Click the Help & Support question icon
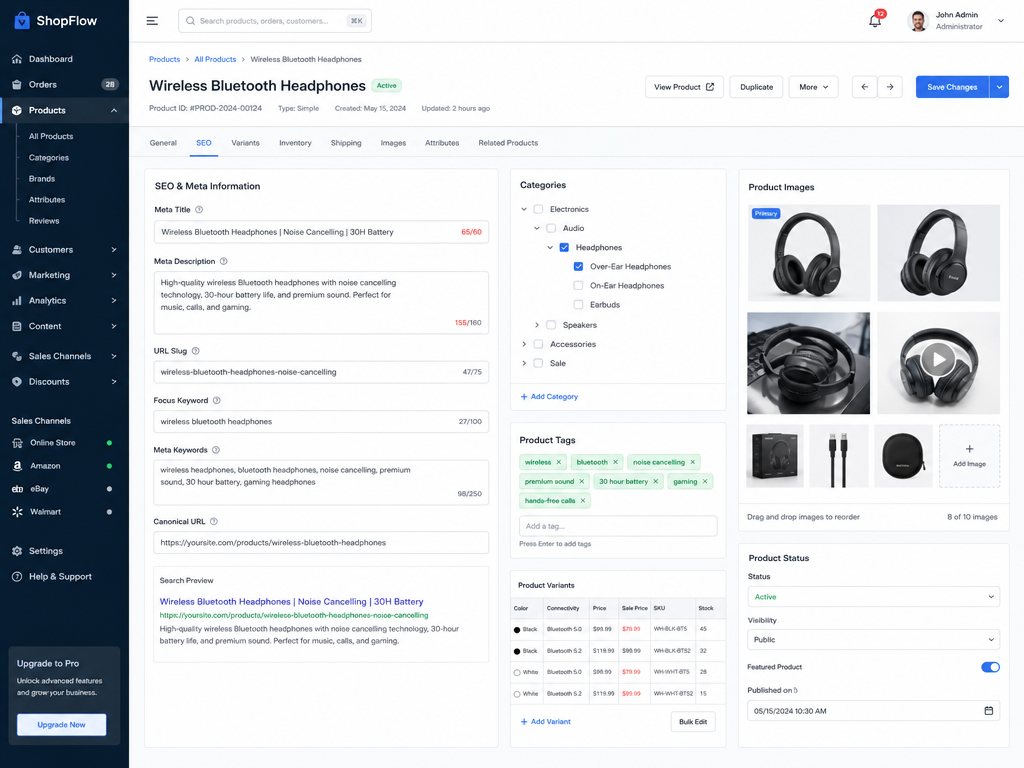 (x=17, y=576)
